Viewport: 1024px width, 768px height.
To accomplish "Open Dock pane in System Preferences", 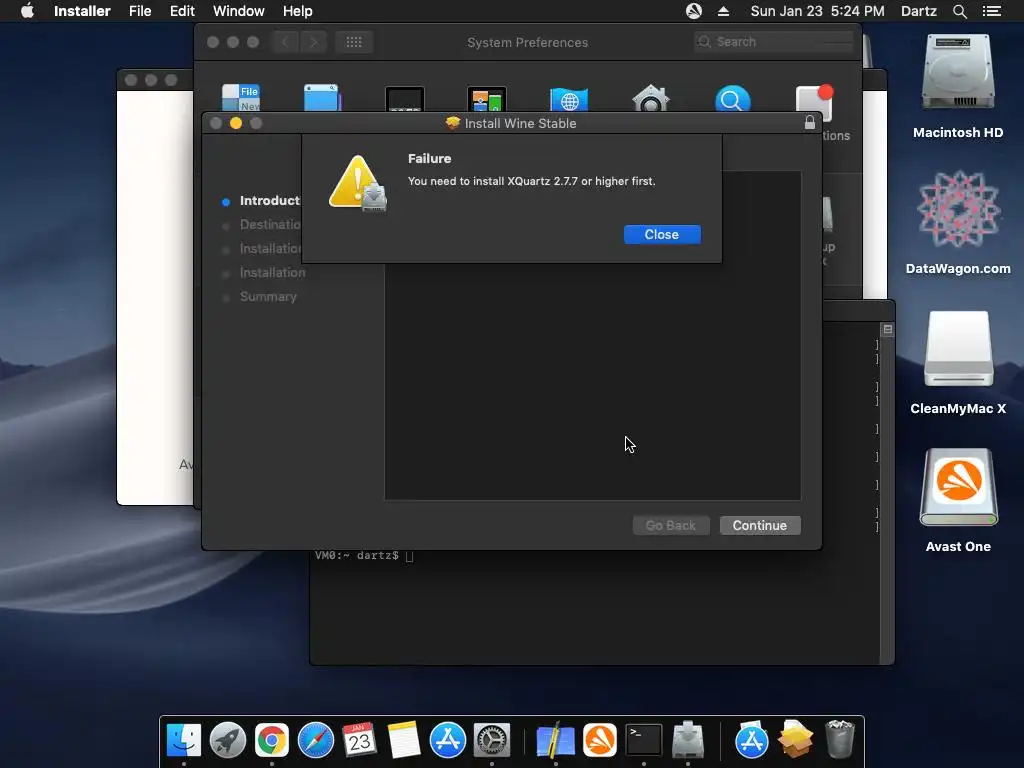I will [405, 99].
